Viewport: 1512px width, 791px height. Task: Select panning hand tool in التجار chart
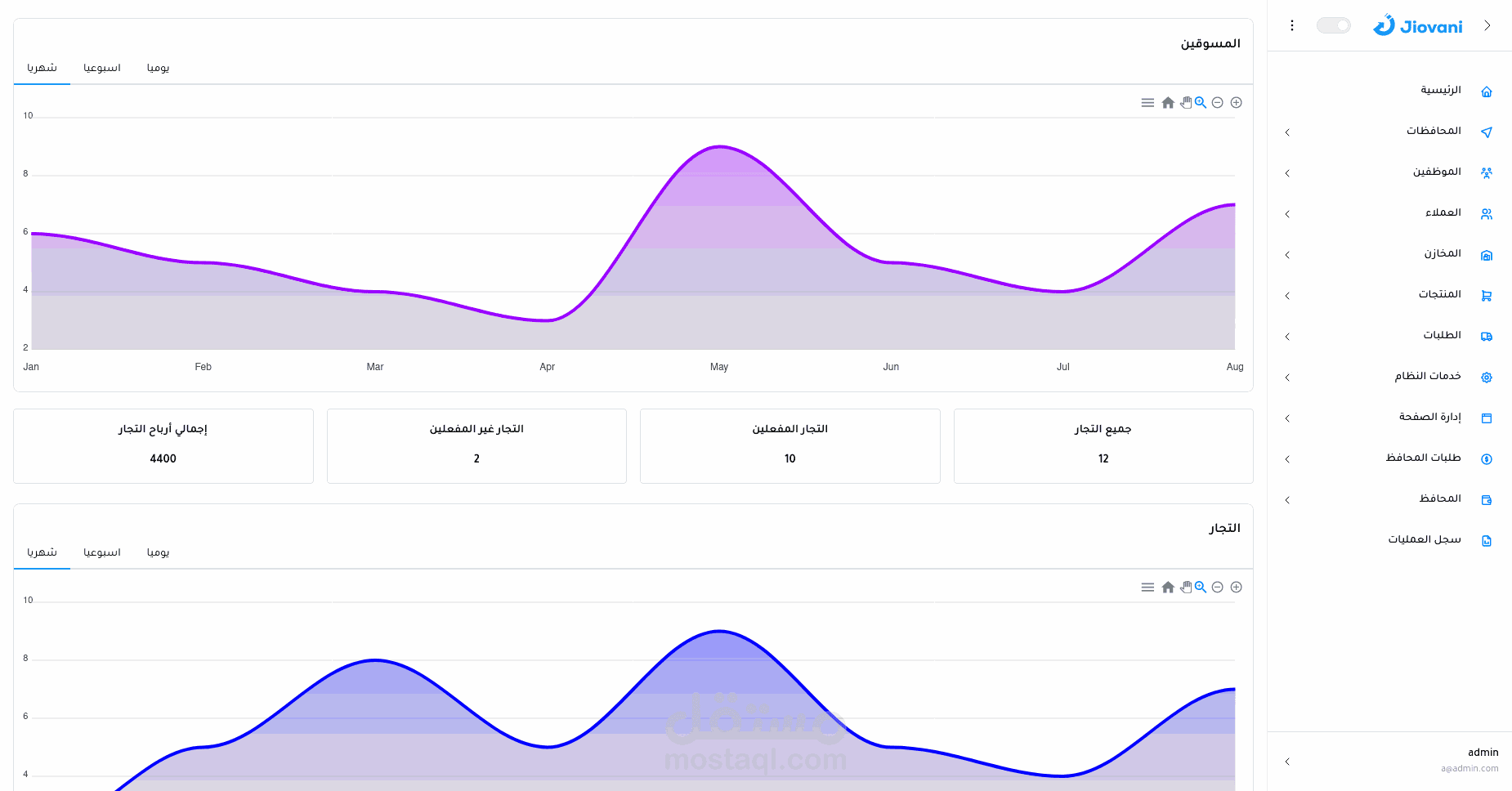click(1186, 588)
